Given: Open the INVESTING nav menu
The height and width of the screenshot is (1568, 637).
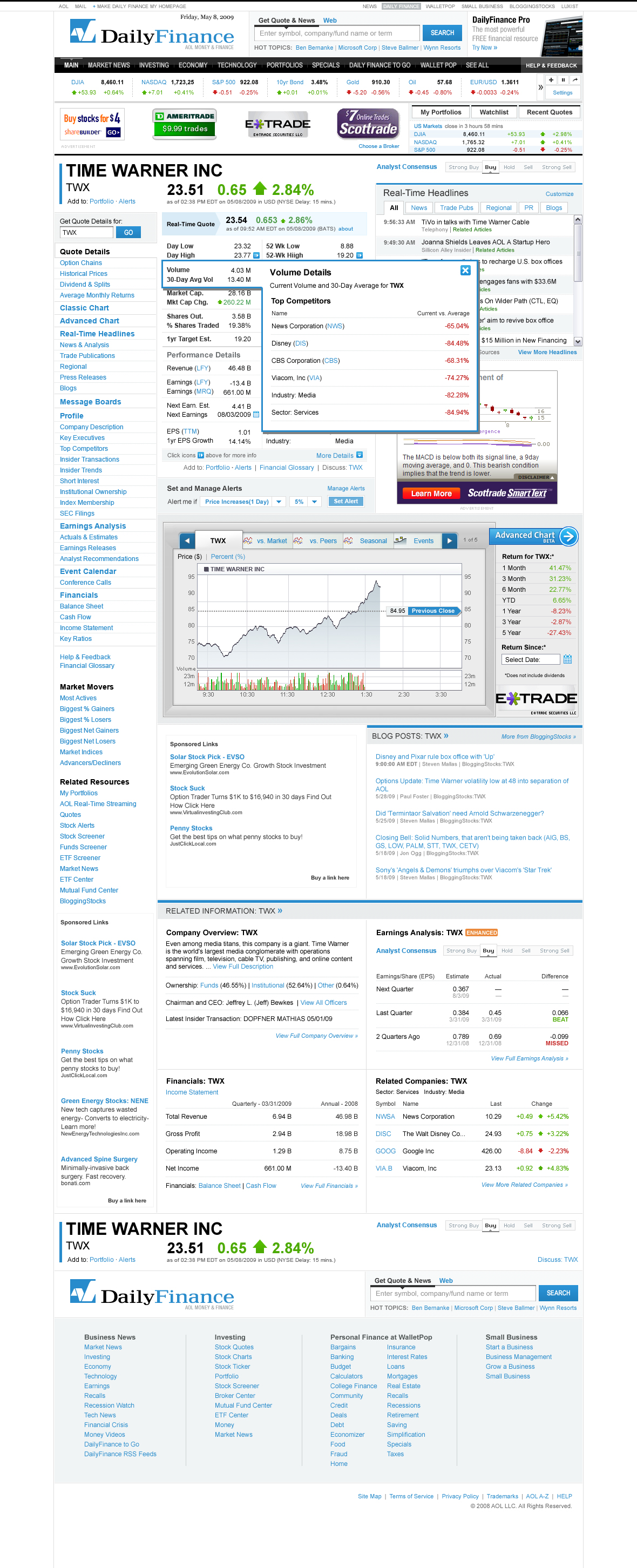Looking at the screenshot, I should tap(154, 65).
